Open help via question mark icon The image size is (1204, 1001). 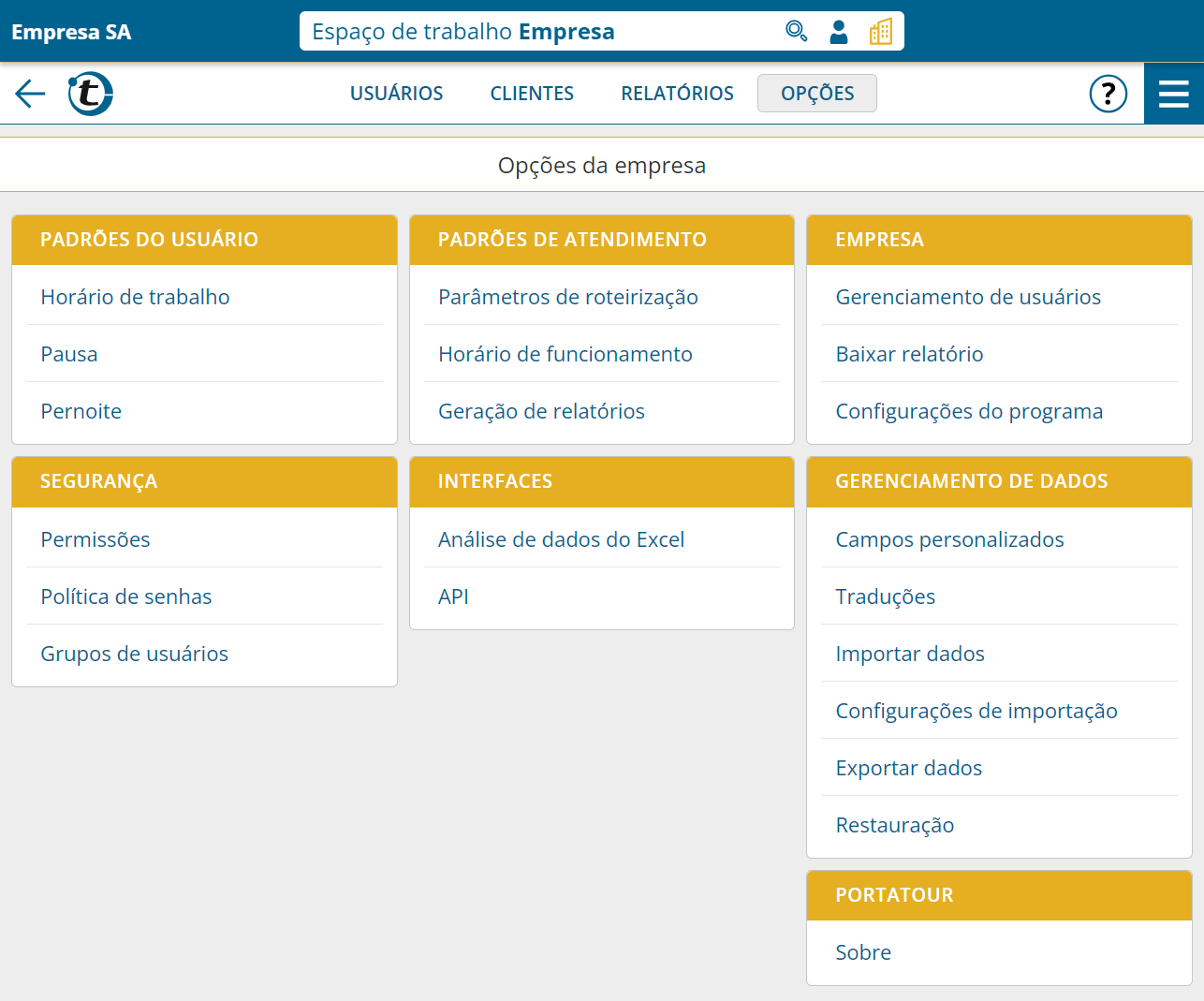click(1109, 94)
